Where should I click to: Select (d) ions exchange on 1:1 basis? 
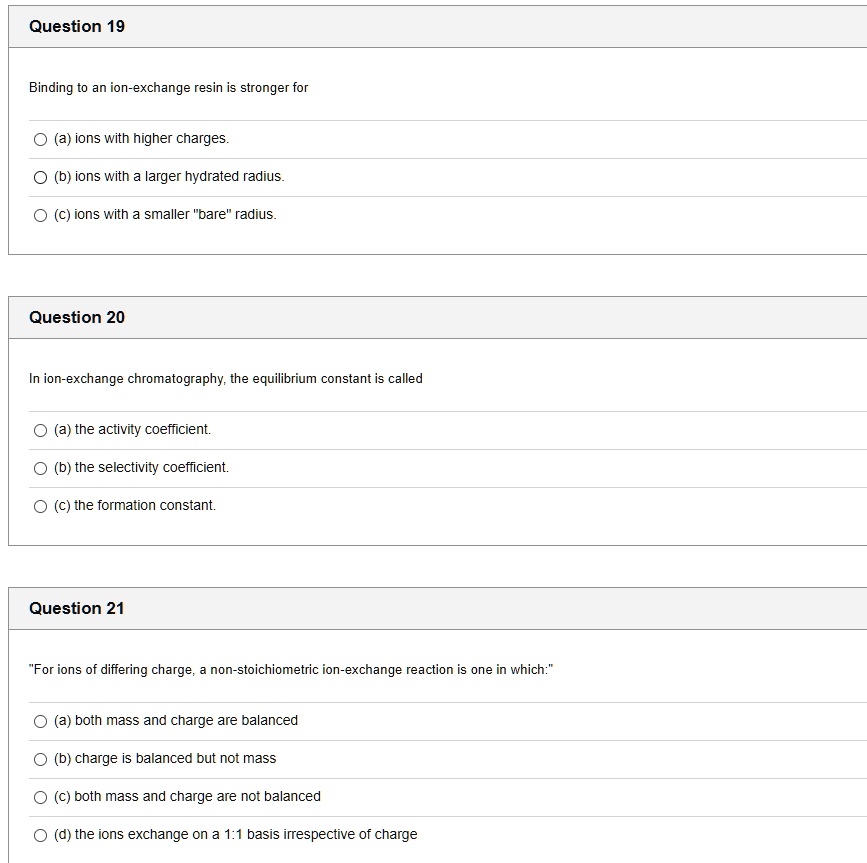tap(40, 834)
